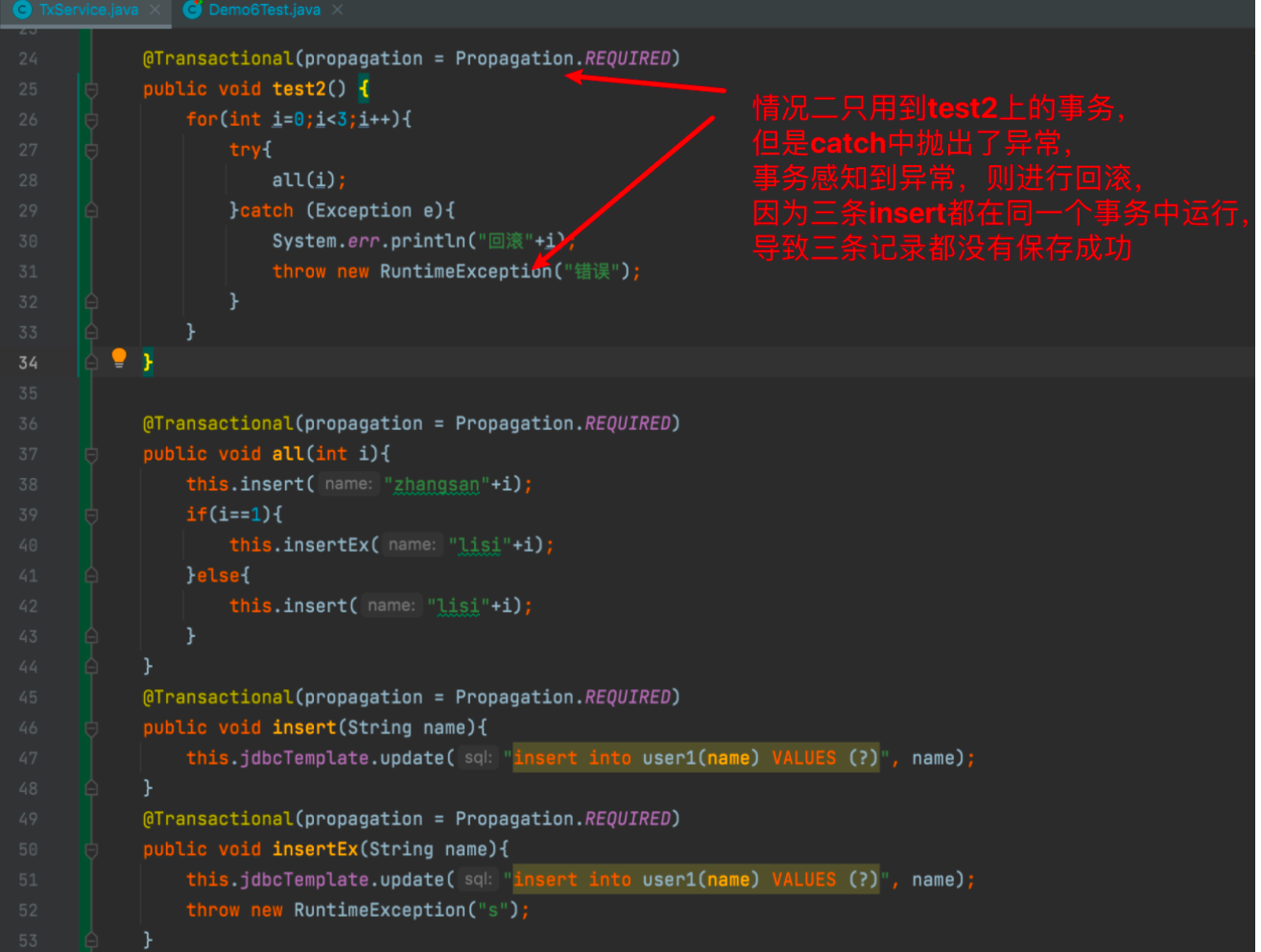Collapse the if(i==1) block fold on line 39
The height and width of the screenshot is (952, 1261).
pyautogui.click(x=91, y=515)
